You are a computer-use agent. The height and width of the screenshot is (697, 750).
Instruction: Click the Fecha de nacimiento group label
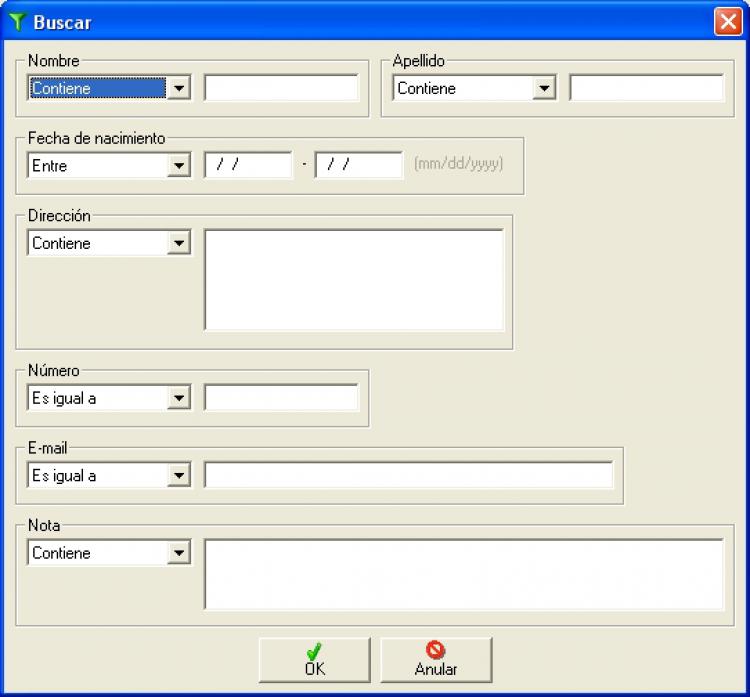[x=97, y=138]
